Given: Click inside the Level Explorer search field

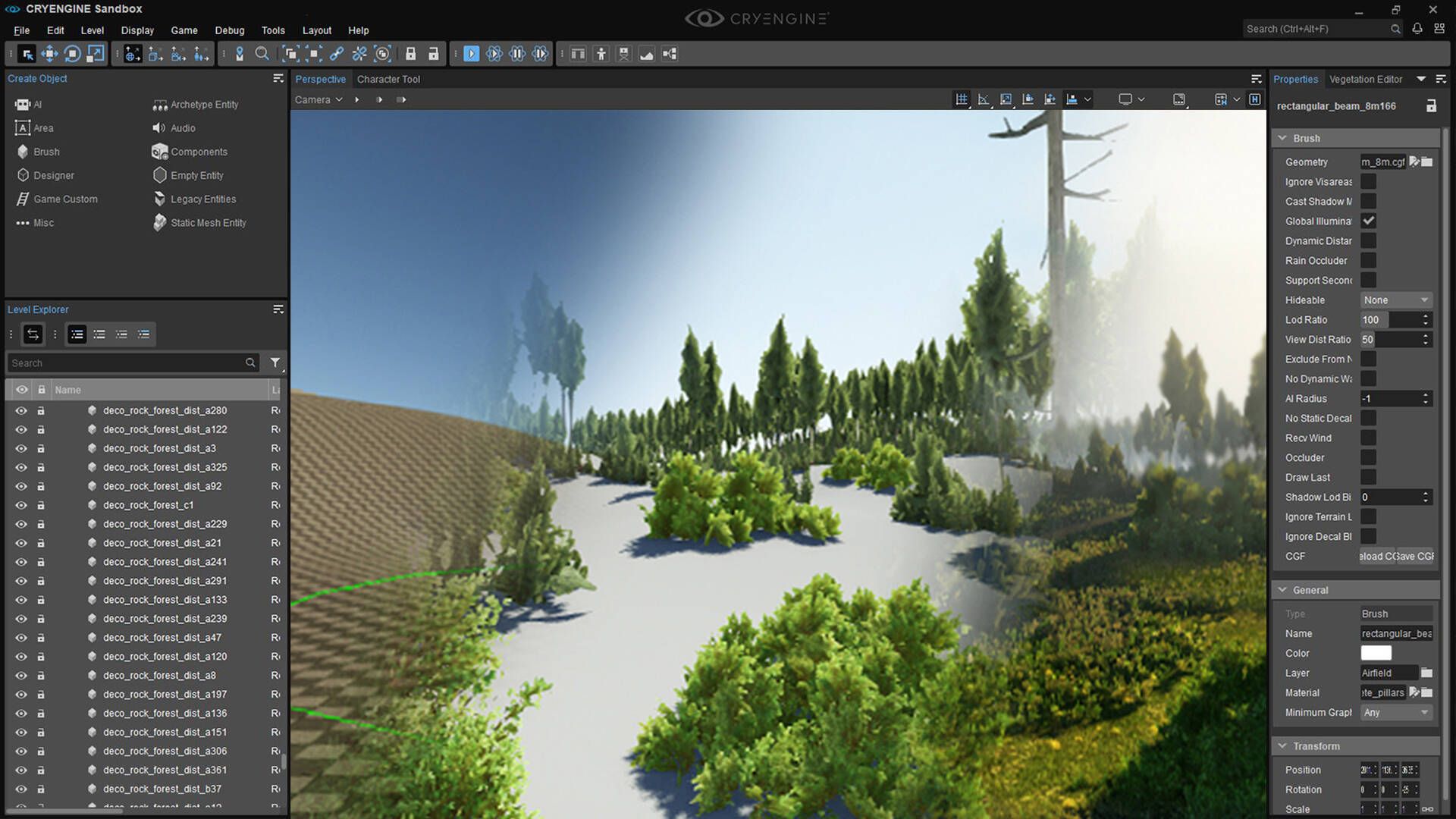Looking at the screenshot, I should 129,362.
